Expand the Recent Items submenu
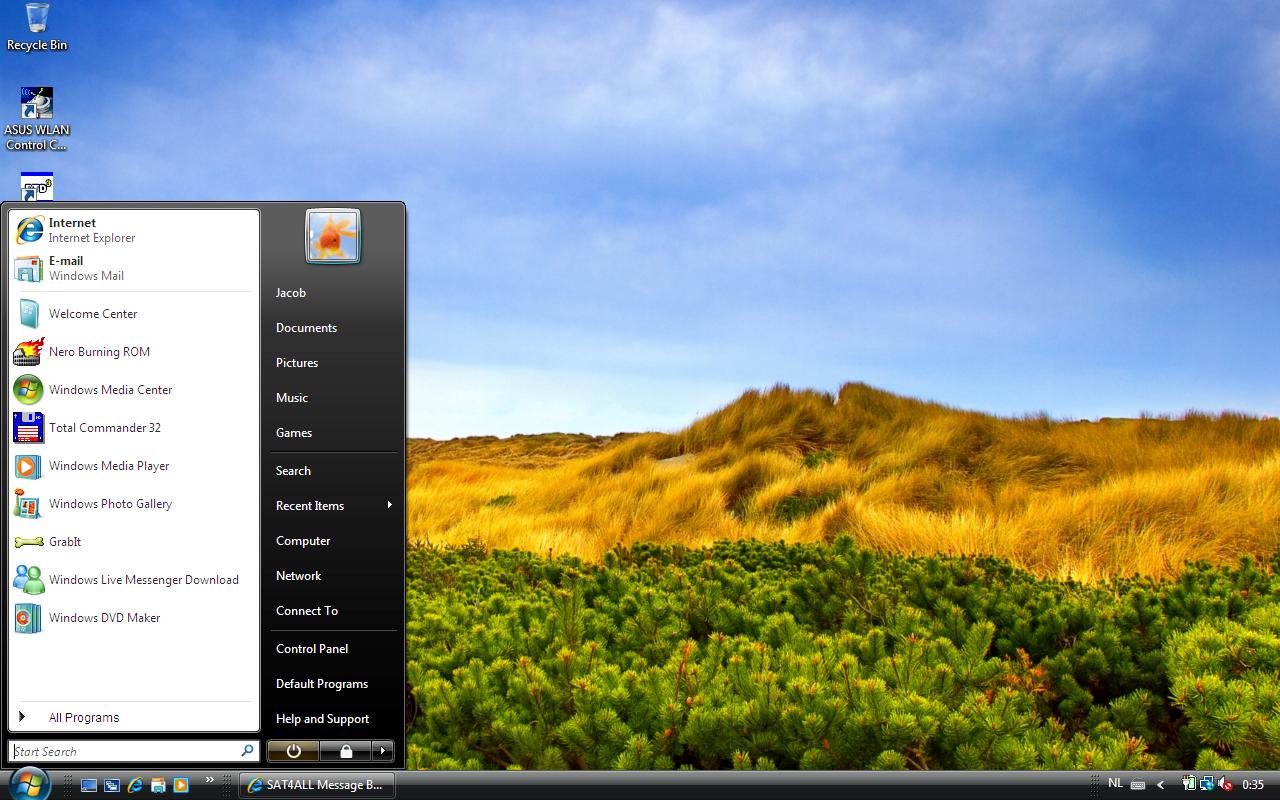The image size is (1280, 800). [x=333, y=506]
